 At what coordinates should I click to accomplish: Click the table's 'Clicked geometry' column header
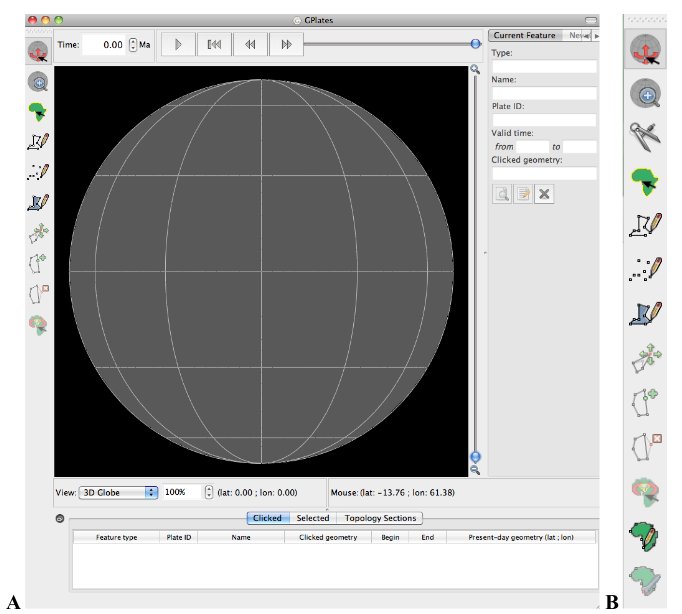[328, 537]
